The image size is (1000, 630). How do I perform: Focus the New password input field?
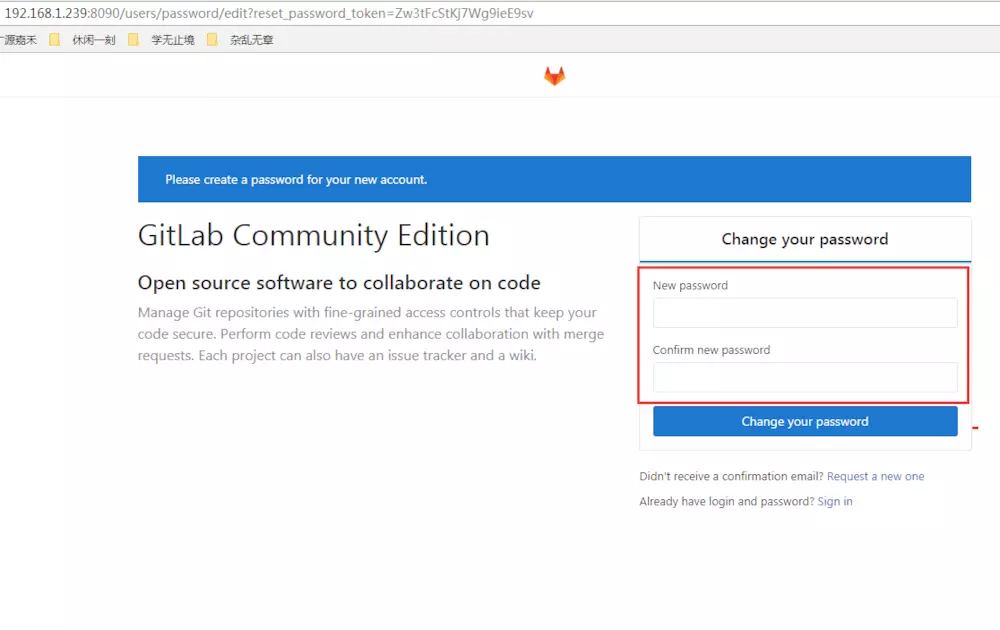(804, 313)
